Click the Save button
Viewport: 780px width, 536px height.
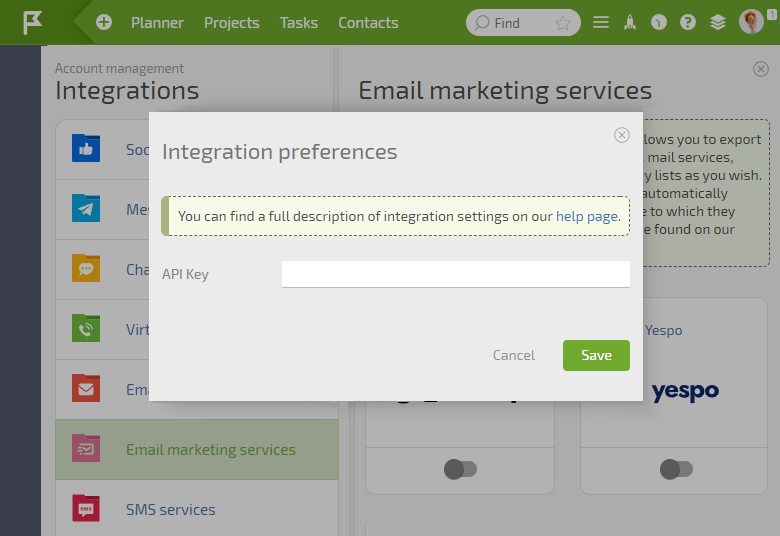tap(596, 355)
